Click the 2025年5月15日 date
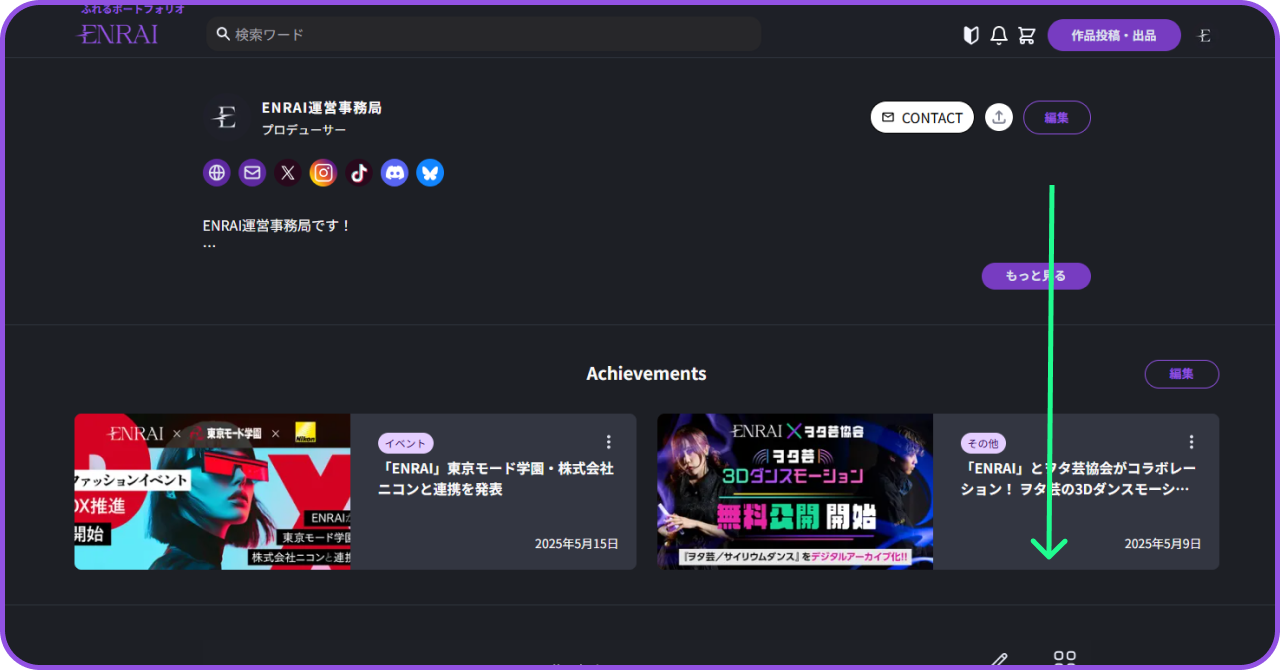 pos(577,544)
